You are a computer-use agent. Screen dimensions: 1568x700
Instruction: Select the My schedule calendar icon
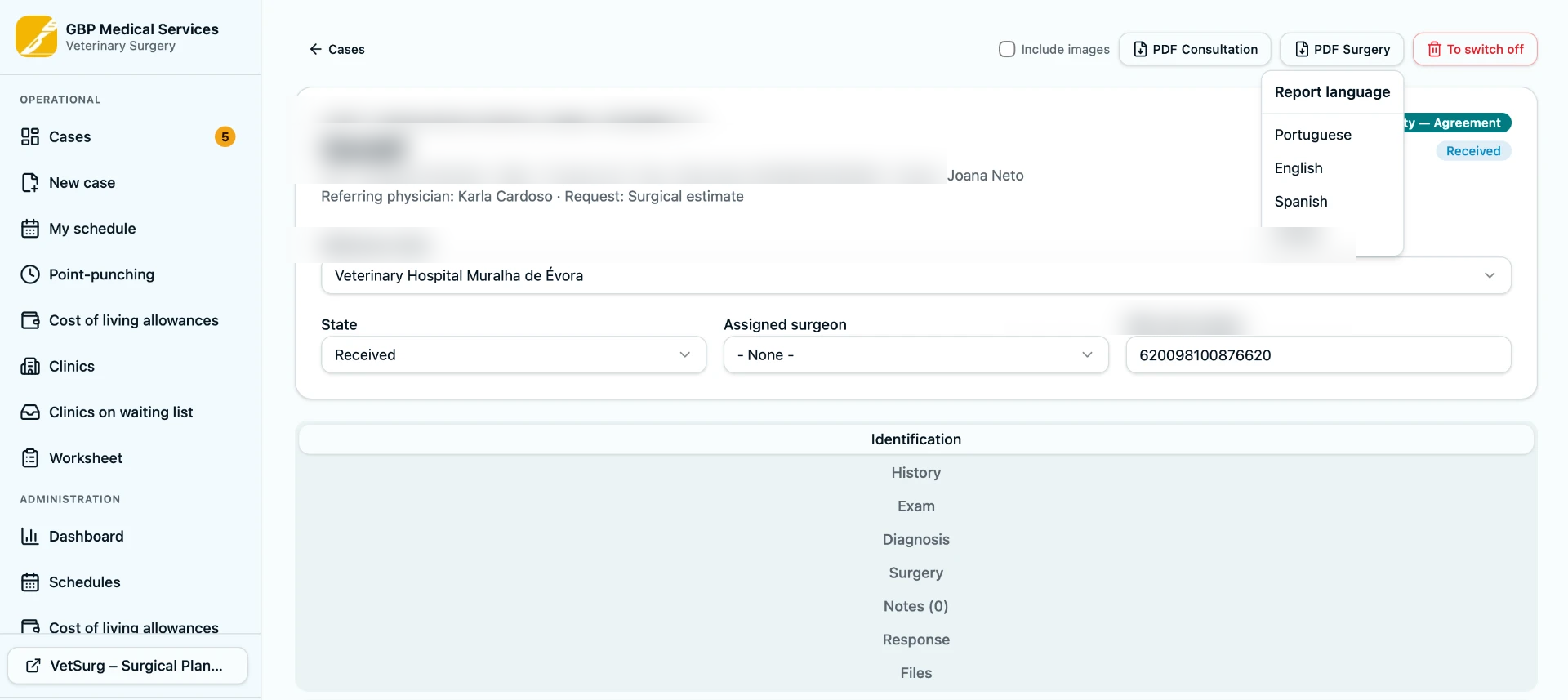[x=30, y=229]
